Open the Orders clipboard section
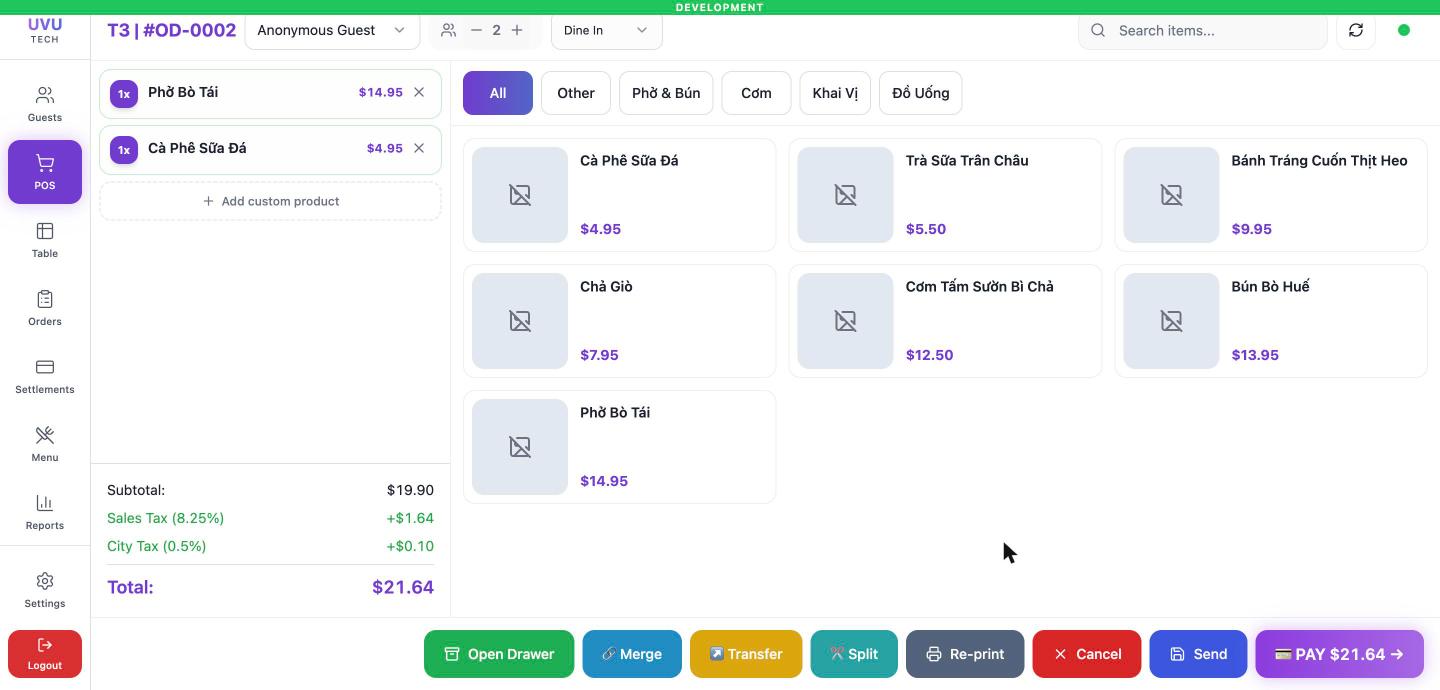Image resolution: width=1440 pixels, height=690 pixels. [45, 308]
